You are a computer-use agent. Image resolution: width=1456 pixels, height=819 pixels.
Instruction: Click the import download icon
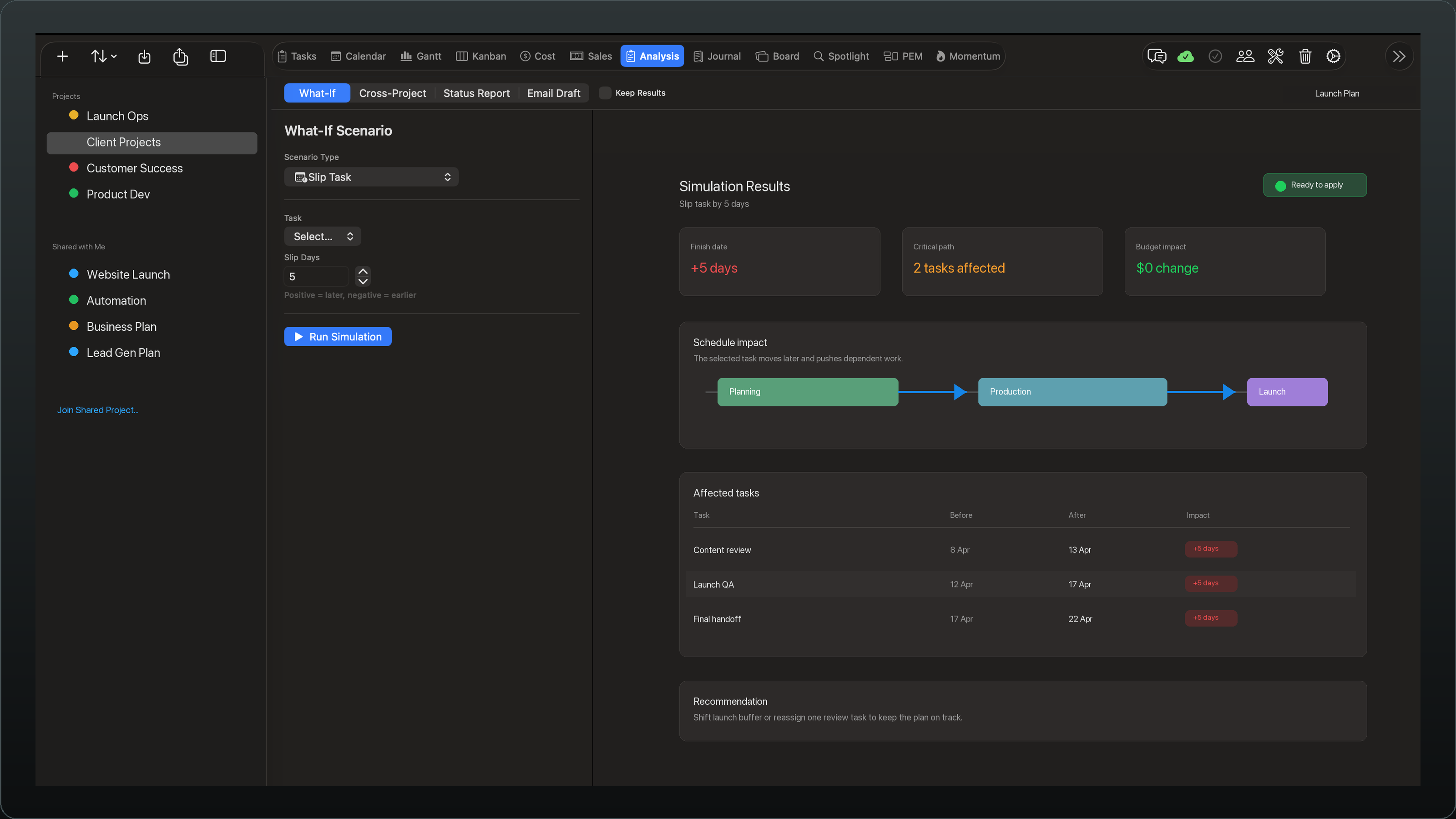[x=144, y=56]
